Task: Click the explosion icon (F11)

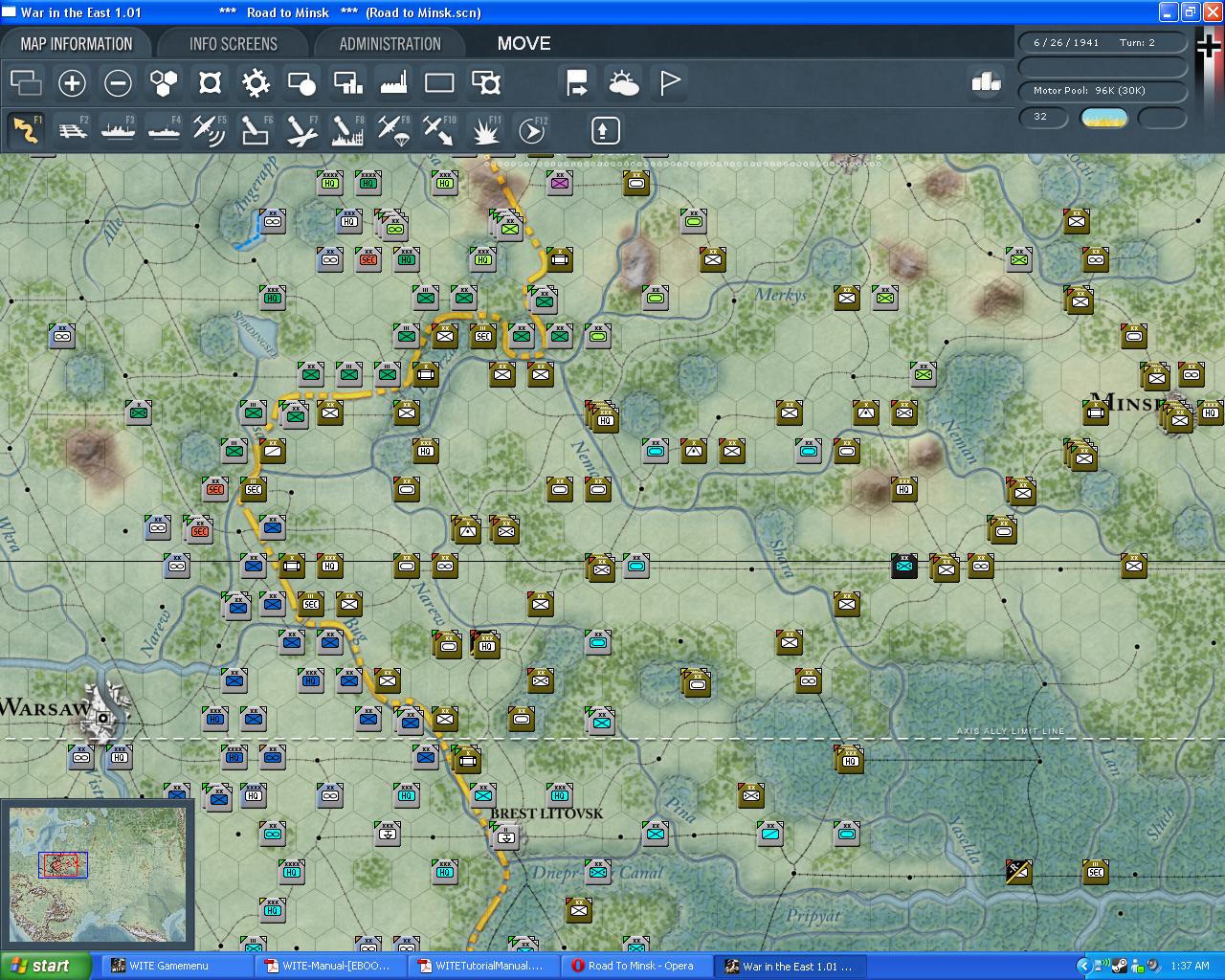Action: point(485,130)
